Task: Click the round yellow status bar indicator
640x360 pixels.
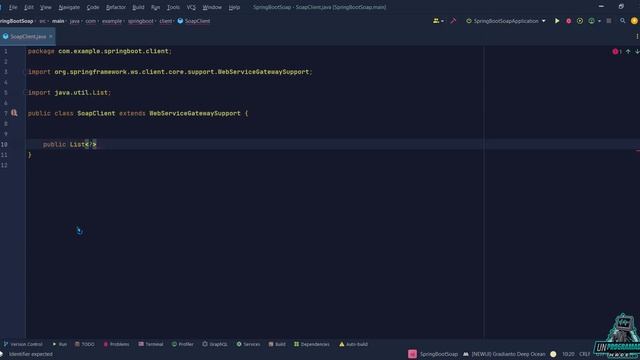Action: point(553,354)
